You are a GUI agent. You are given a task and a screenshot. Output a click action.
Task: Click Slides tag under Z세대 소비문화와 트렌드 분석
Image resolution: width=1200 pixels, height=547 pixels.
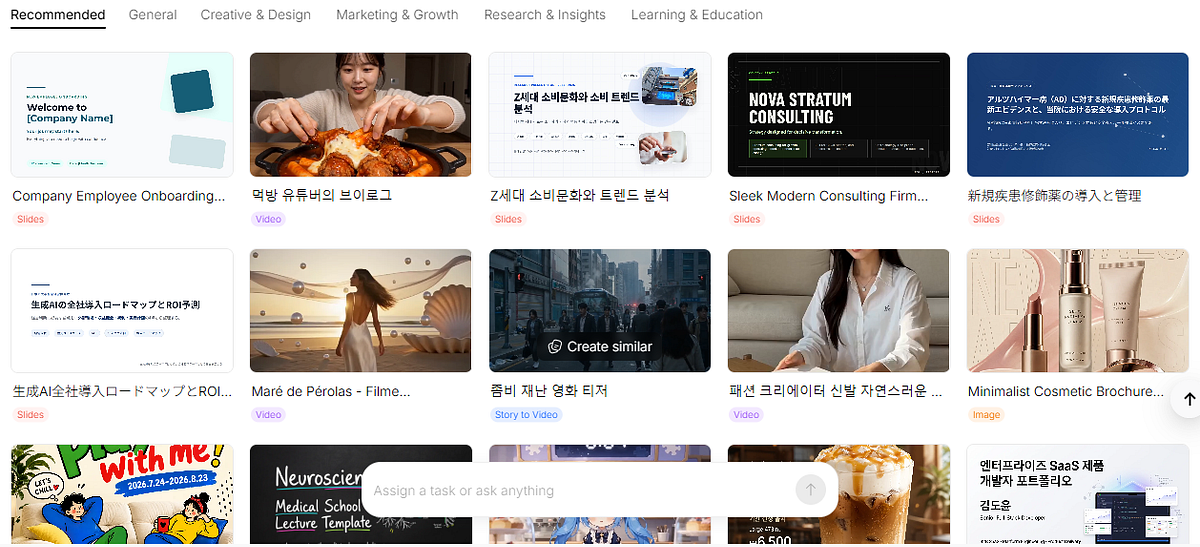tap(508, 219)
